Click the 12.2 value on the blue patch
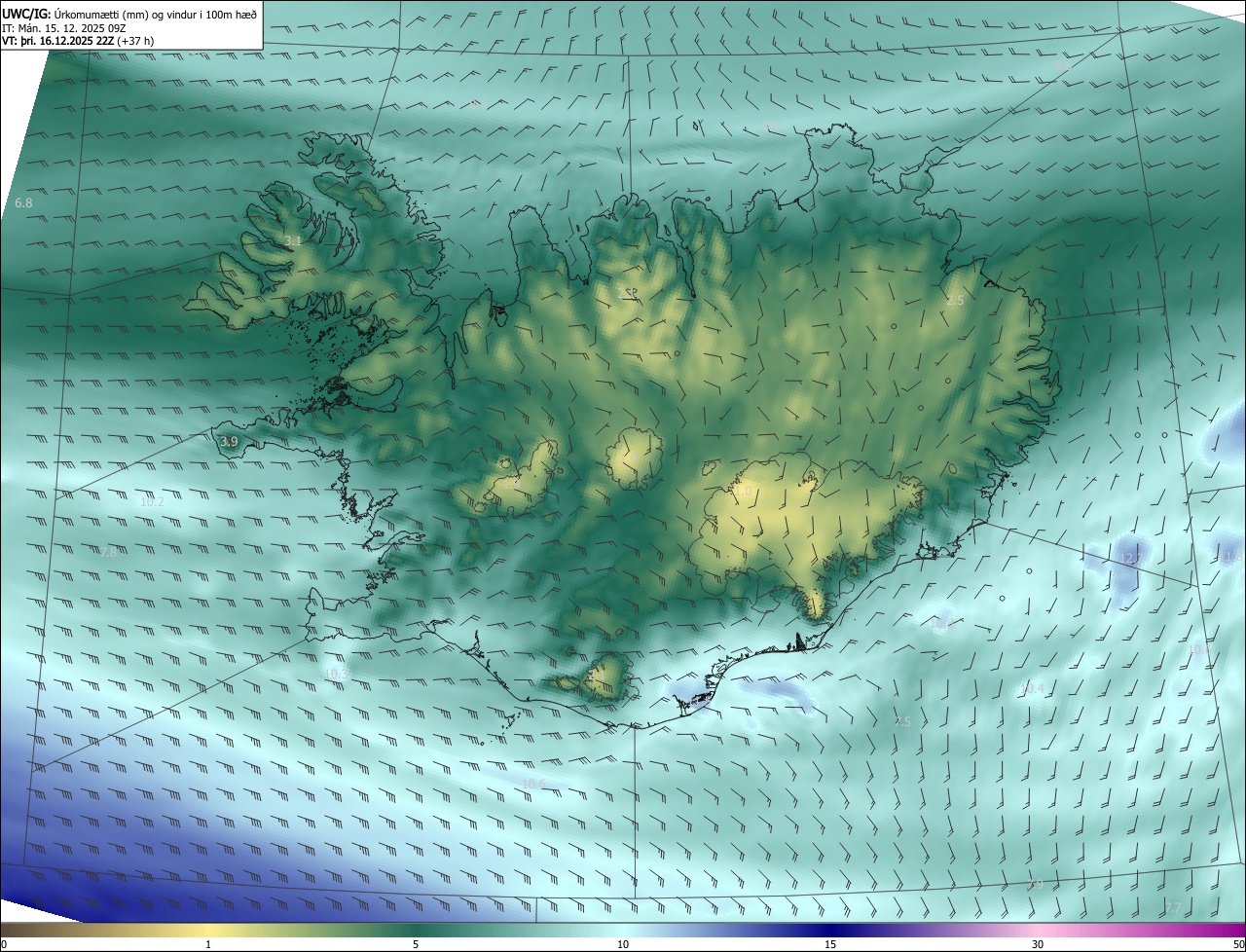This screenshot has height=952, width=1246. coord(1131,558)
